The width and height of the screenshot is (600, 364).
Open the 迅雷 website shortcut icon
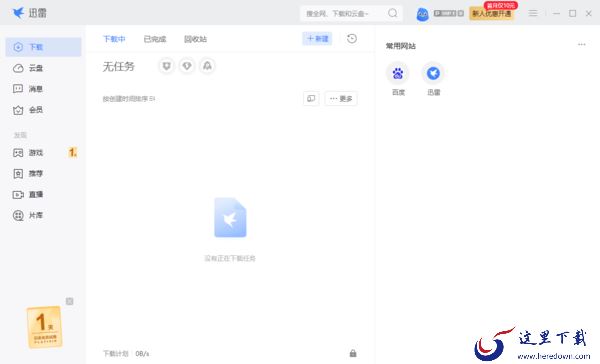coord(433,73)
